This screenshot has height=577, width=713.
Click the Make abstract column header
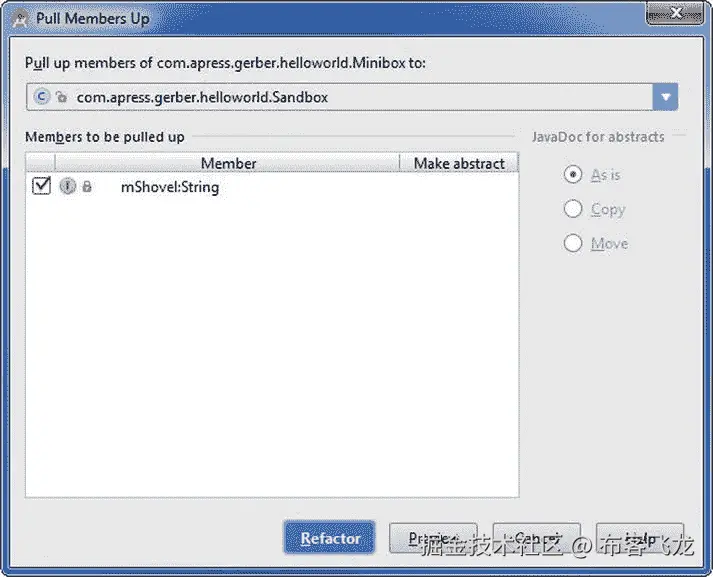coord(459,163)
